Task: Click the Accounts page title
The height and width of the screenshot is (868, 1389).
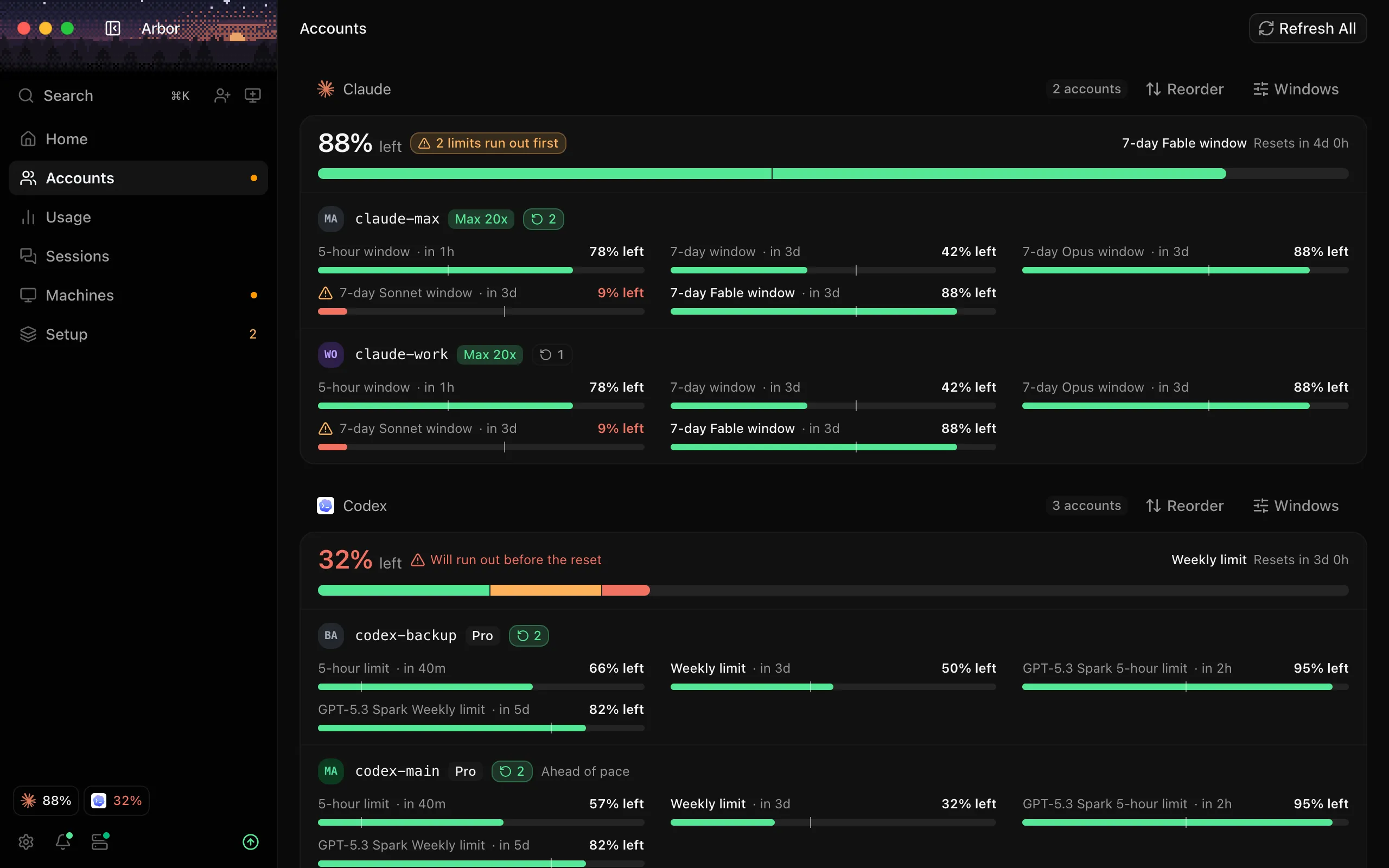Action: (x=333, y=28)
